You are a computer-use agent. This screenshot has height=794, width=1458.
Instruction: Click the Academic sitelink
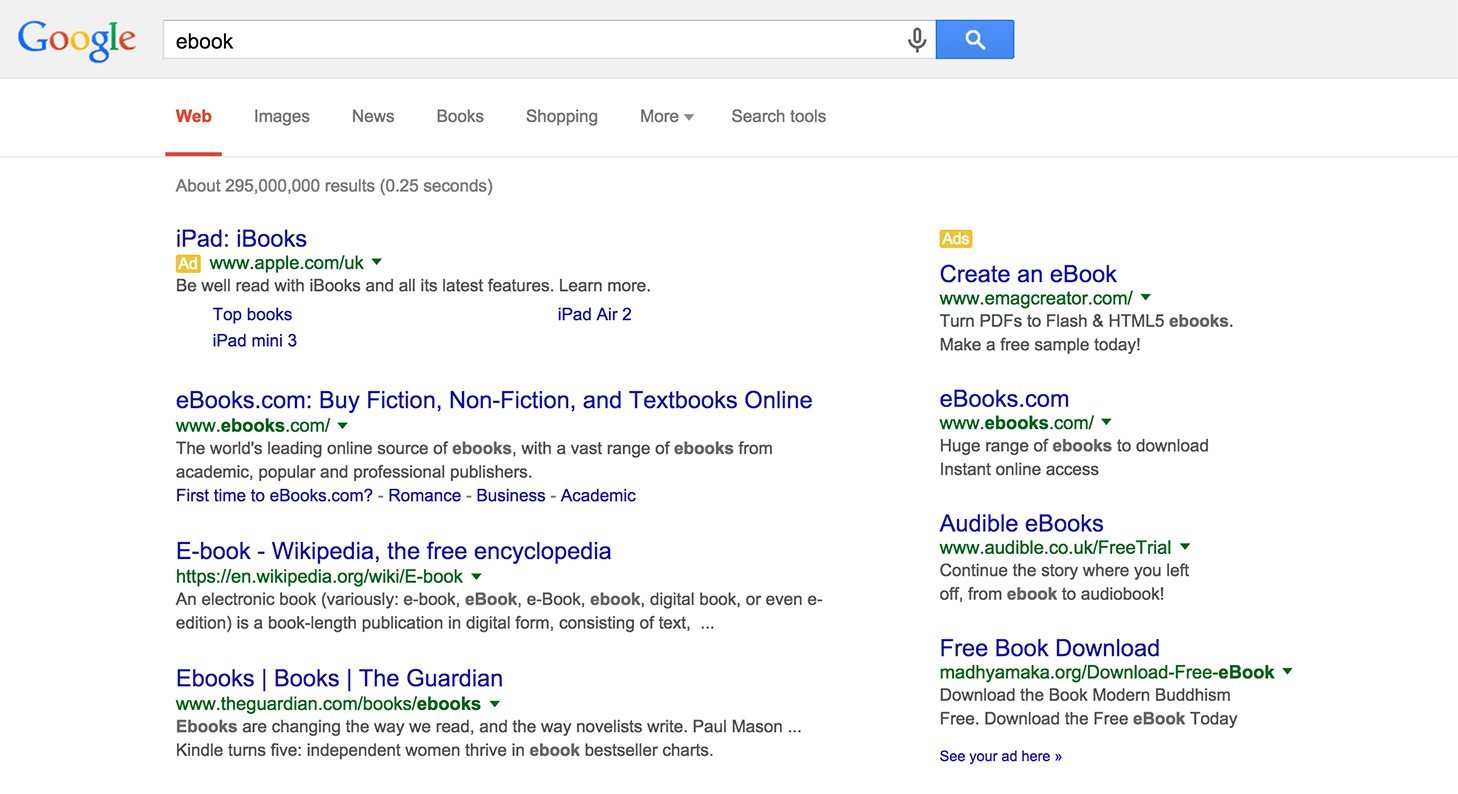point(598,495)
